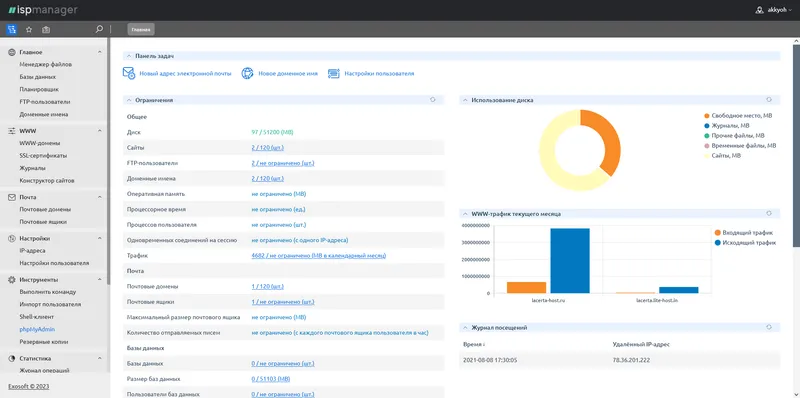Sort visits by Время column header

474,344
